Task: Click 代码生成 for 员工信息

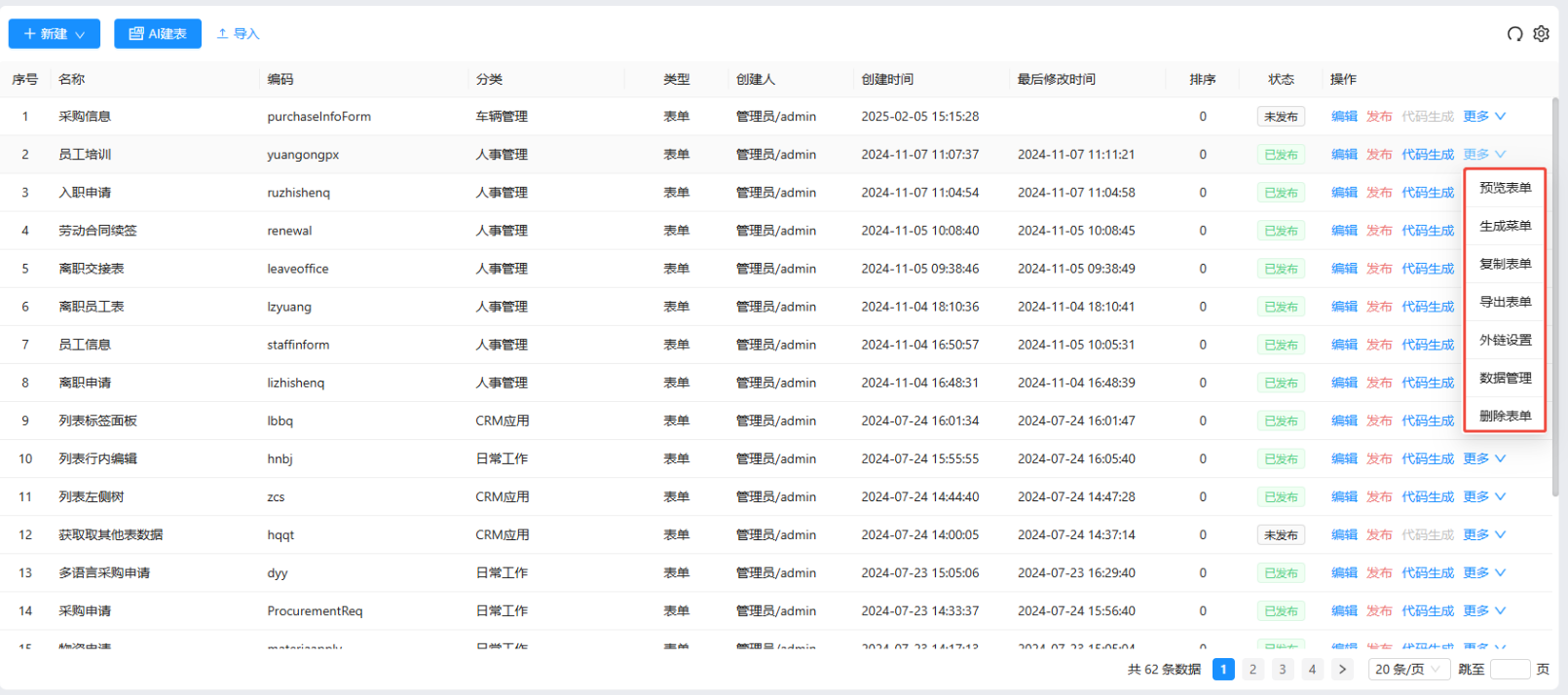Action: point(1428,345)
